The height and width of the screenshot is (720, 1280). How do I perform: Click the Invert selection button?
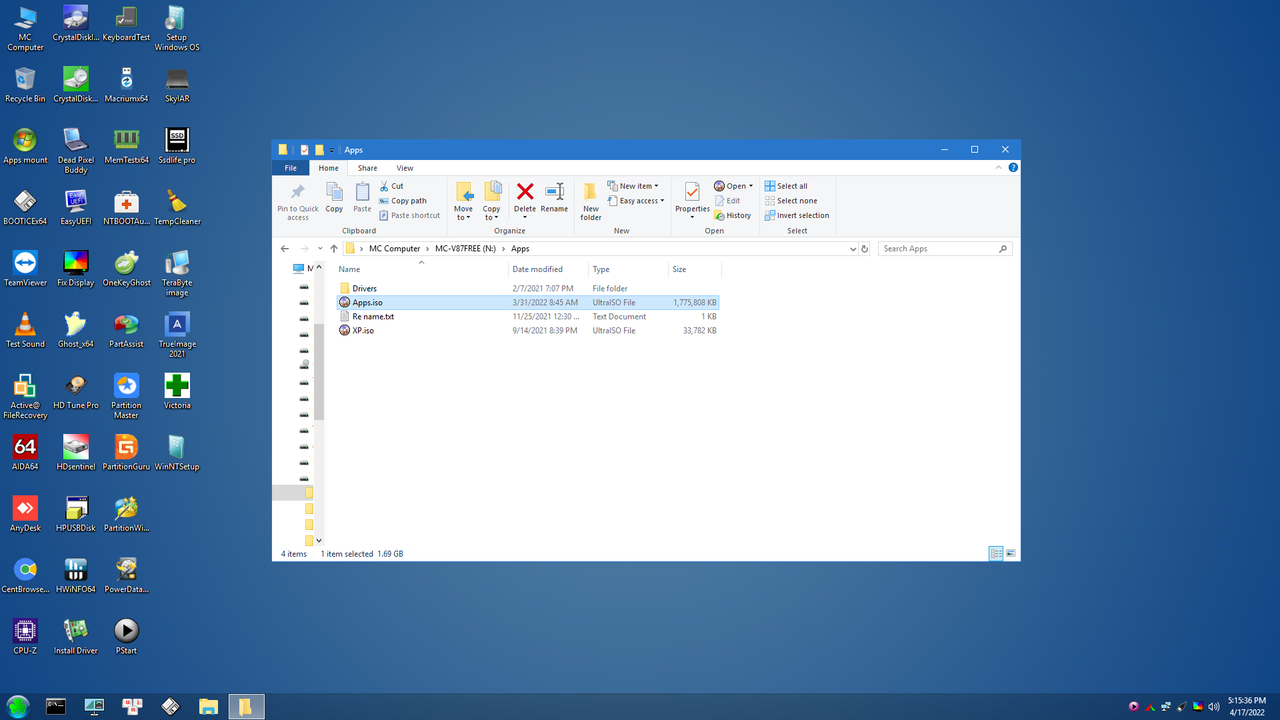click(796, 215)
